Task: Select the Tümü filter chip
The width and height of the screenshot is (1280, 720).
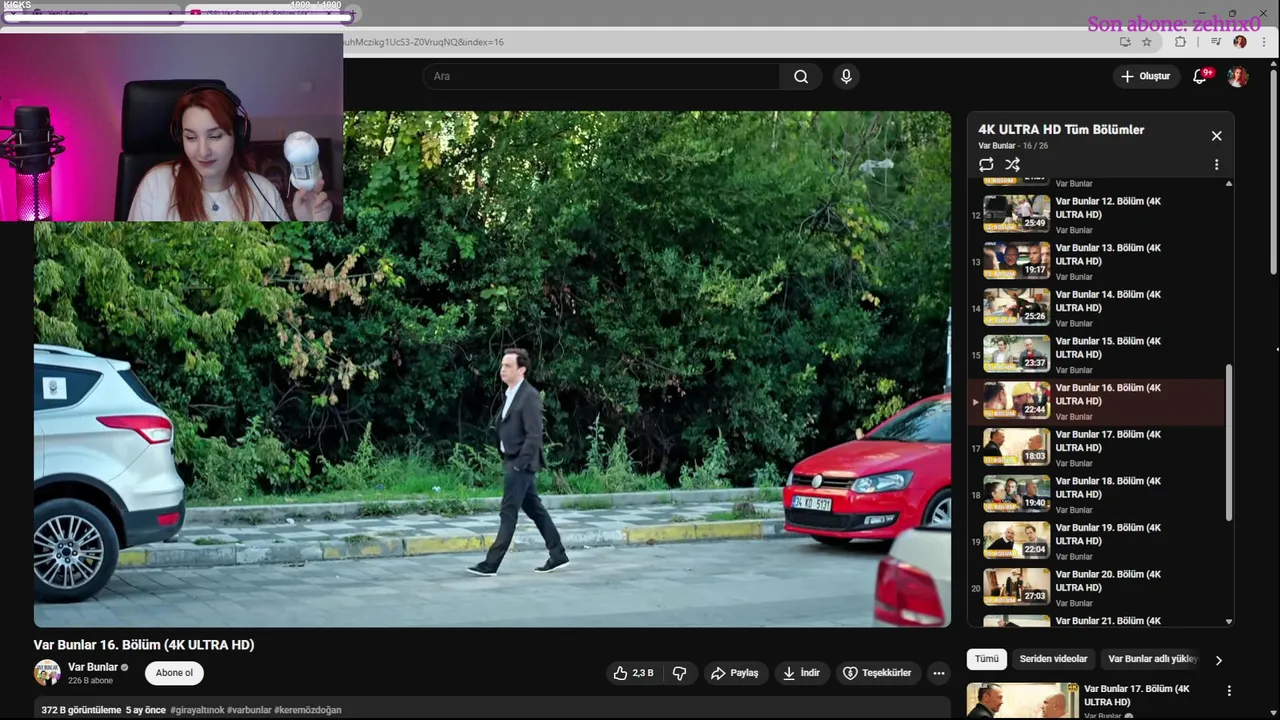Action: tap(987, 659)
